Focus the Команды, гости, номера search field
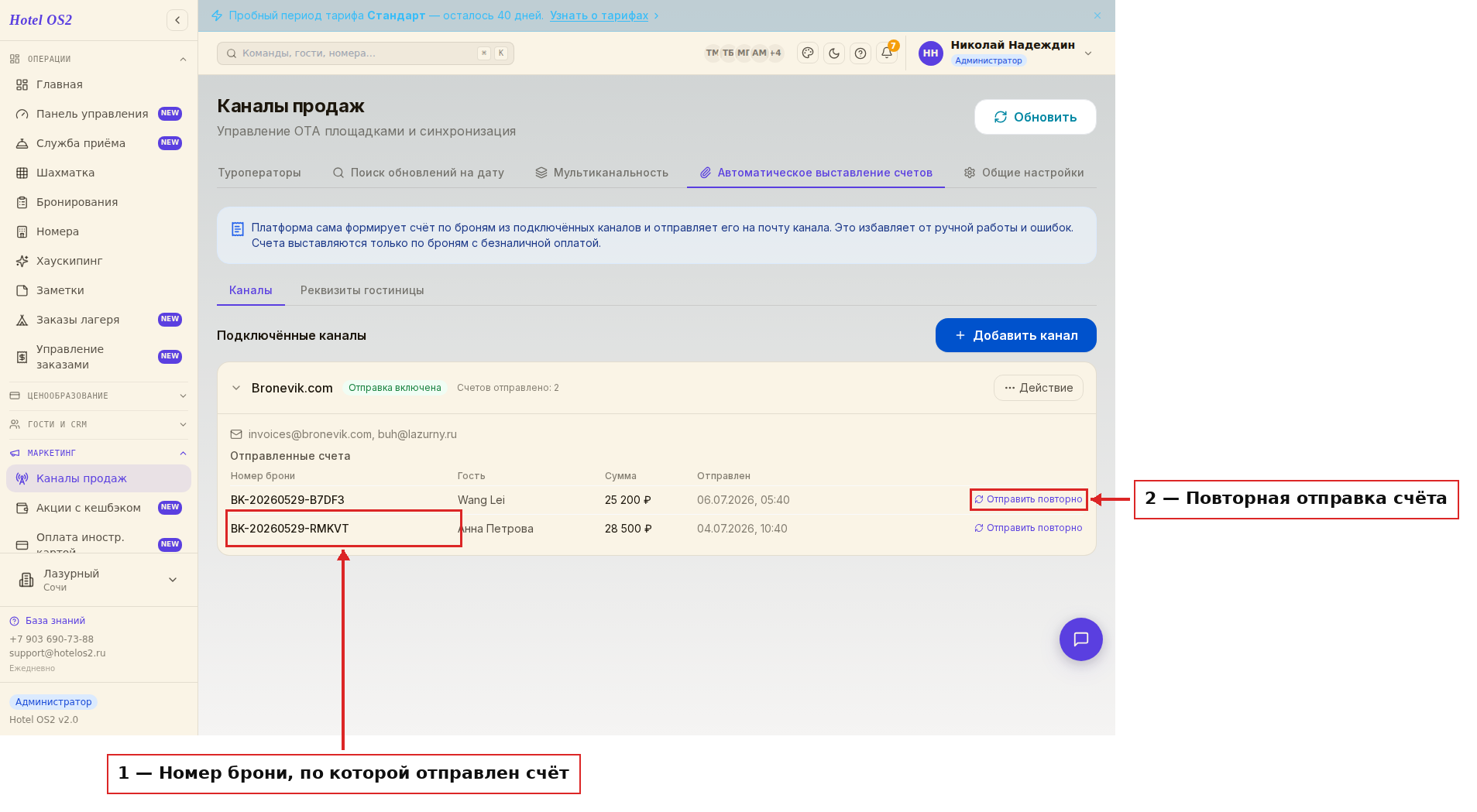The width and height of the screenshot is (1477, 812). pyautogui.click(x=366, y=53)
